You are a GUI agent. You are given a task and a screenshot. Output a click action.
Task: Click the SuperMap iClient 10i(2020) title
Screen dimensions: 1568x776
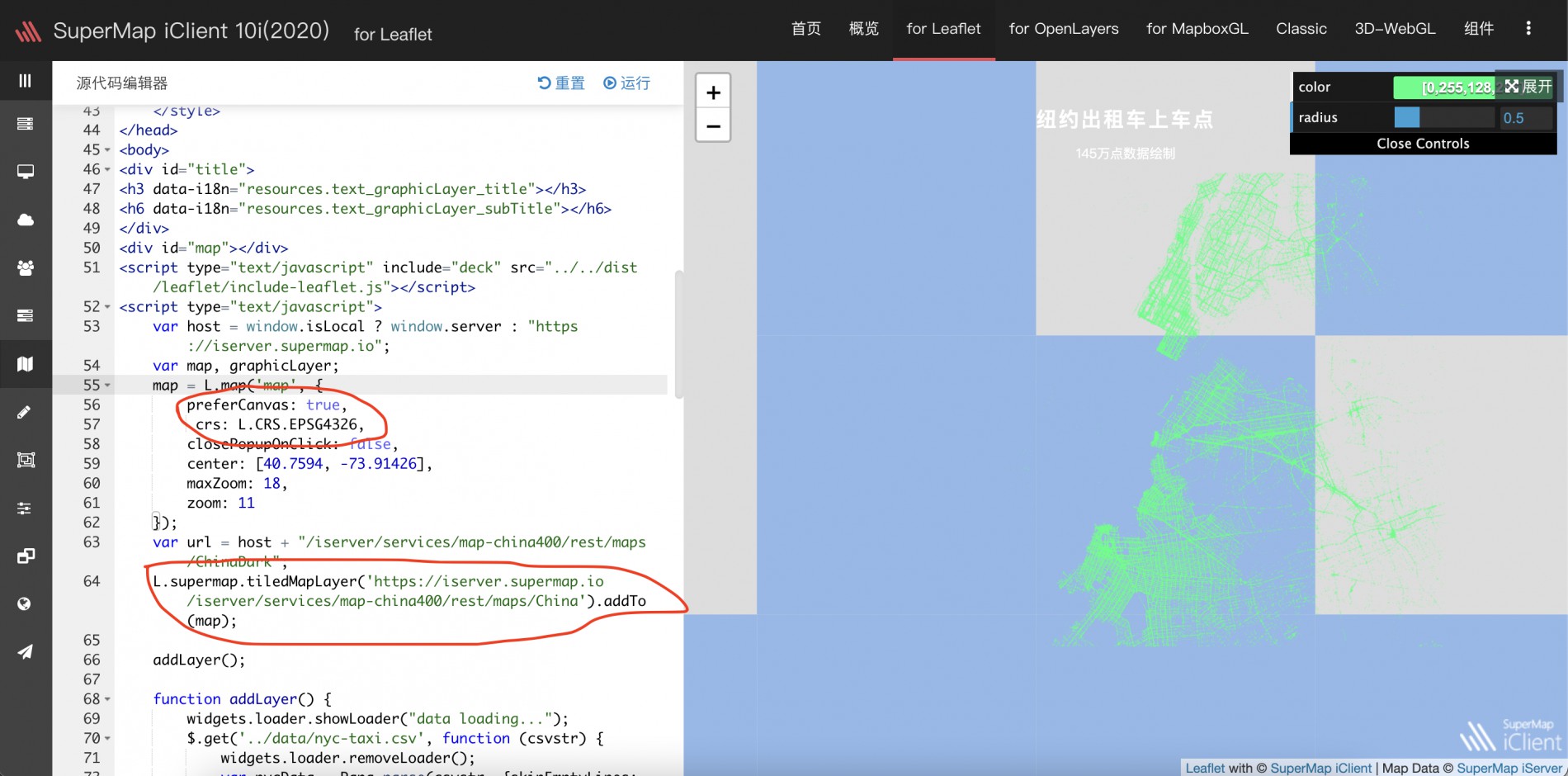[191, 31]
